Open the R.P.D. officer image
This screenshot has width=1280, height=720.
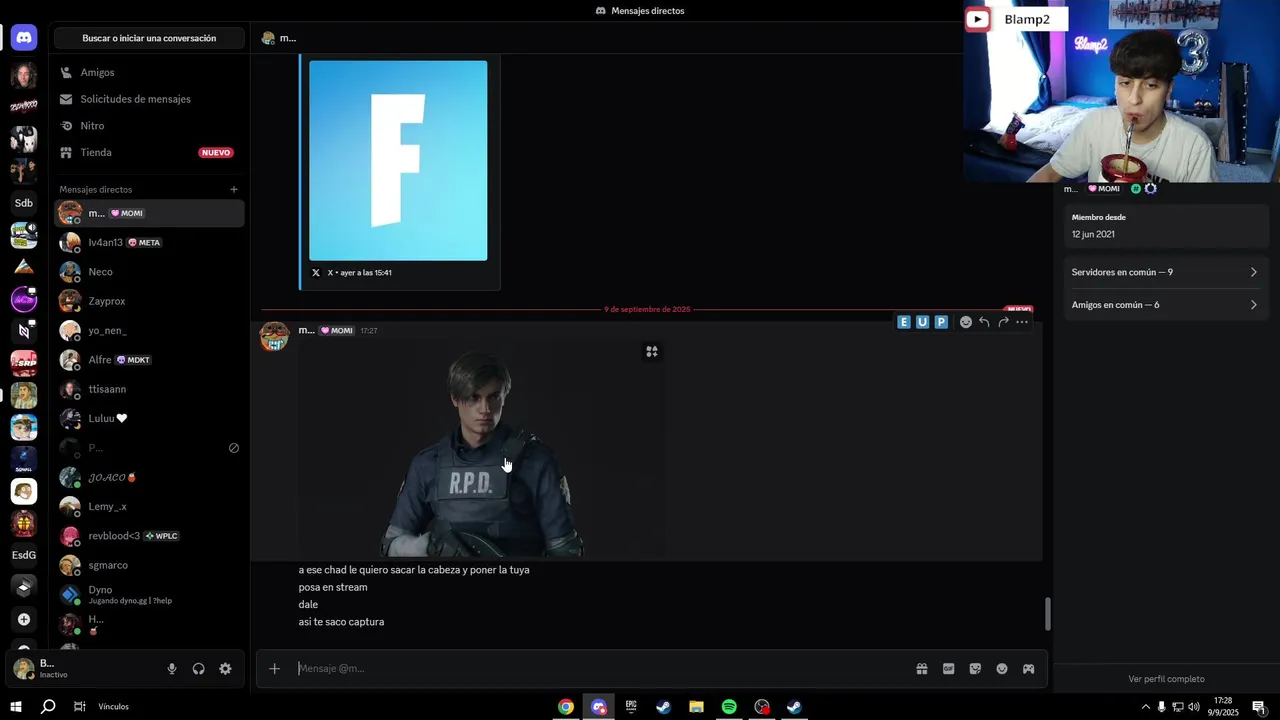tap(483, 449)
